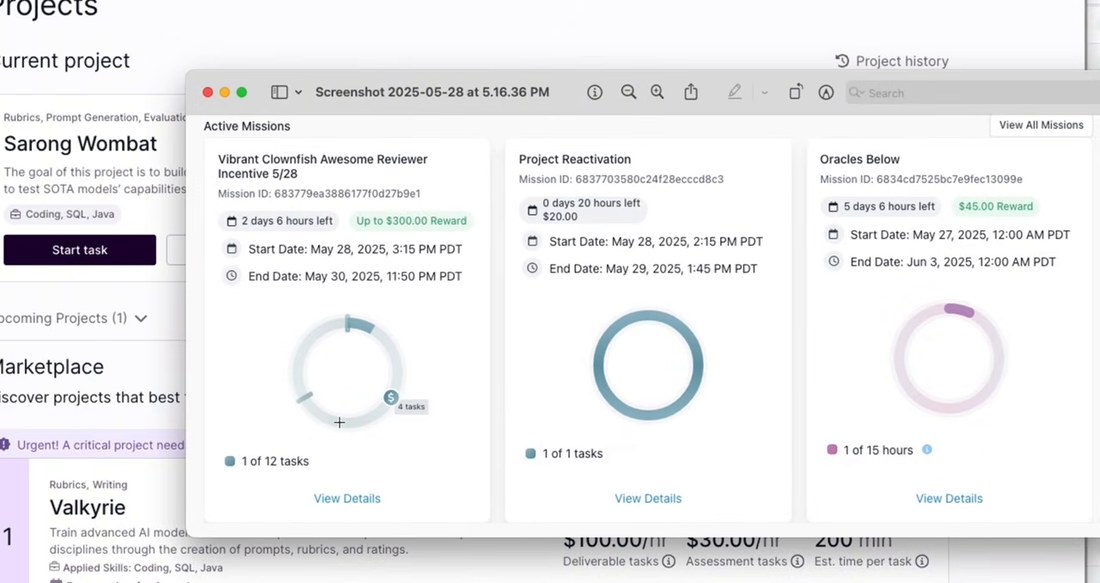Screen dimensions: 1100x583
Task: Click the Vibrant Clownfish Mission ID text
Action: (319, 194)
